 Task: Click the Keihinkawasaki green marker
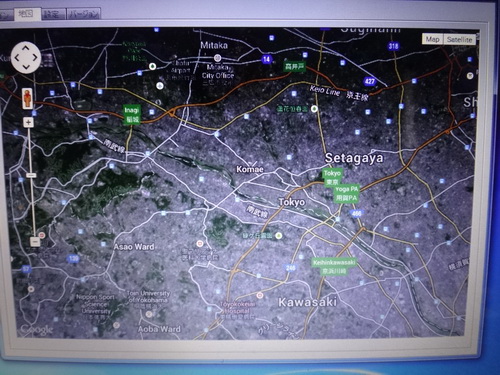point(334,266)
